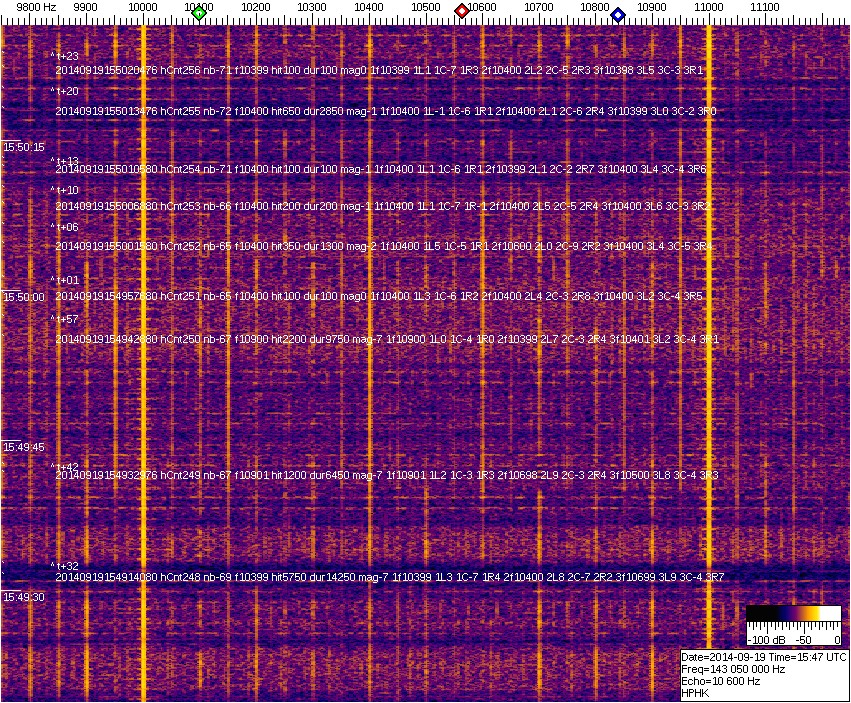Click the ^t+57 event marker
Viewport: 851px width, 703px height.
[x=66, y=320]
